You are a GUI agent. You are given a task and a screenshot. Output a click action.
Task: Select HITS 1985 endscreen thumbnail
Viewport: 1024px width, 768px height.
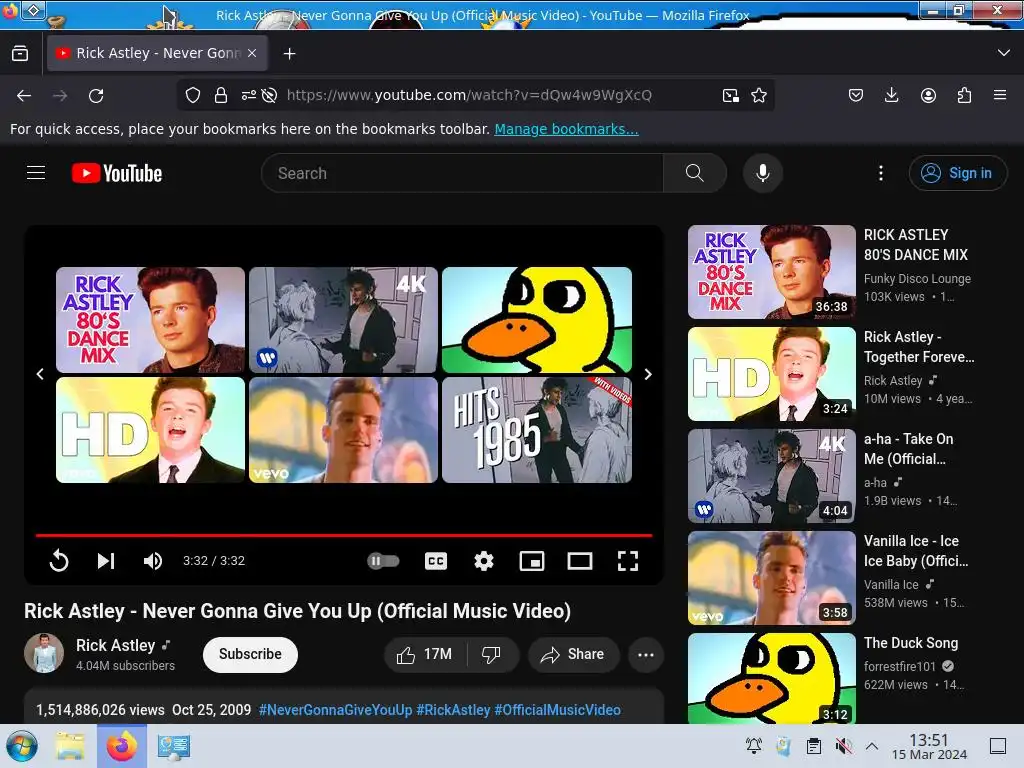pos(537,430)
